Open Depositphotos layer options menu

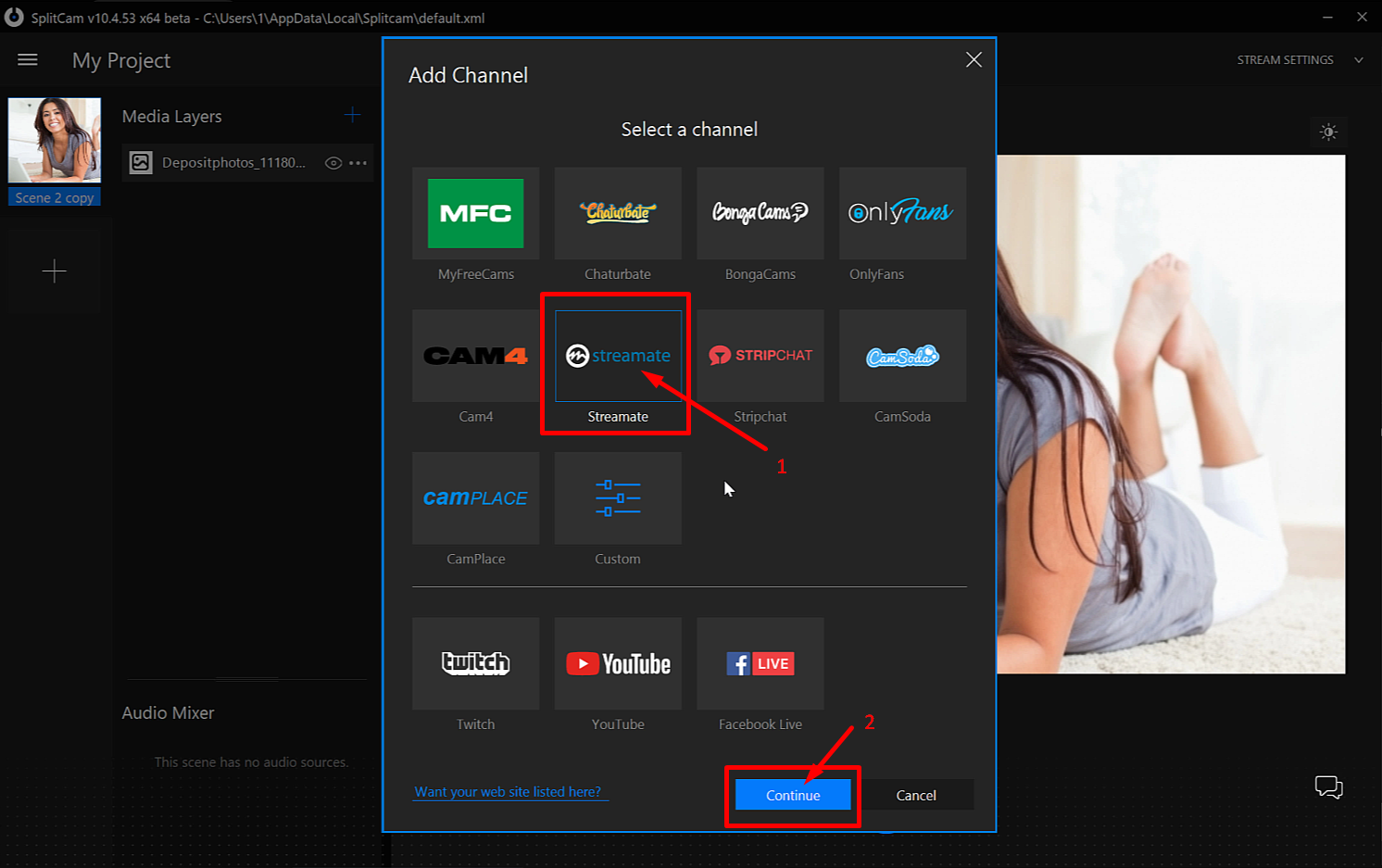[358, 163]
